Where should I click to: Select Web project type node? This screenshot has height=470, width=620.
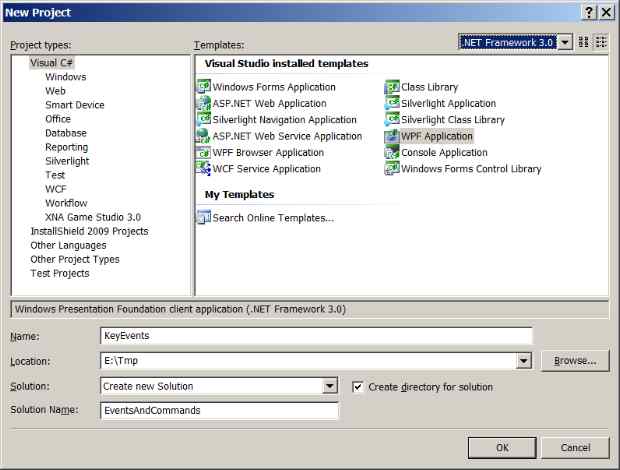pyautogui.click(x=55, y=91)
